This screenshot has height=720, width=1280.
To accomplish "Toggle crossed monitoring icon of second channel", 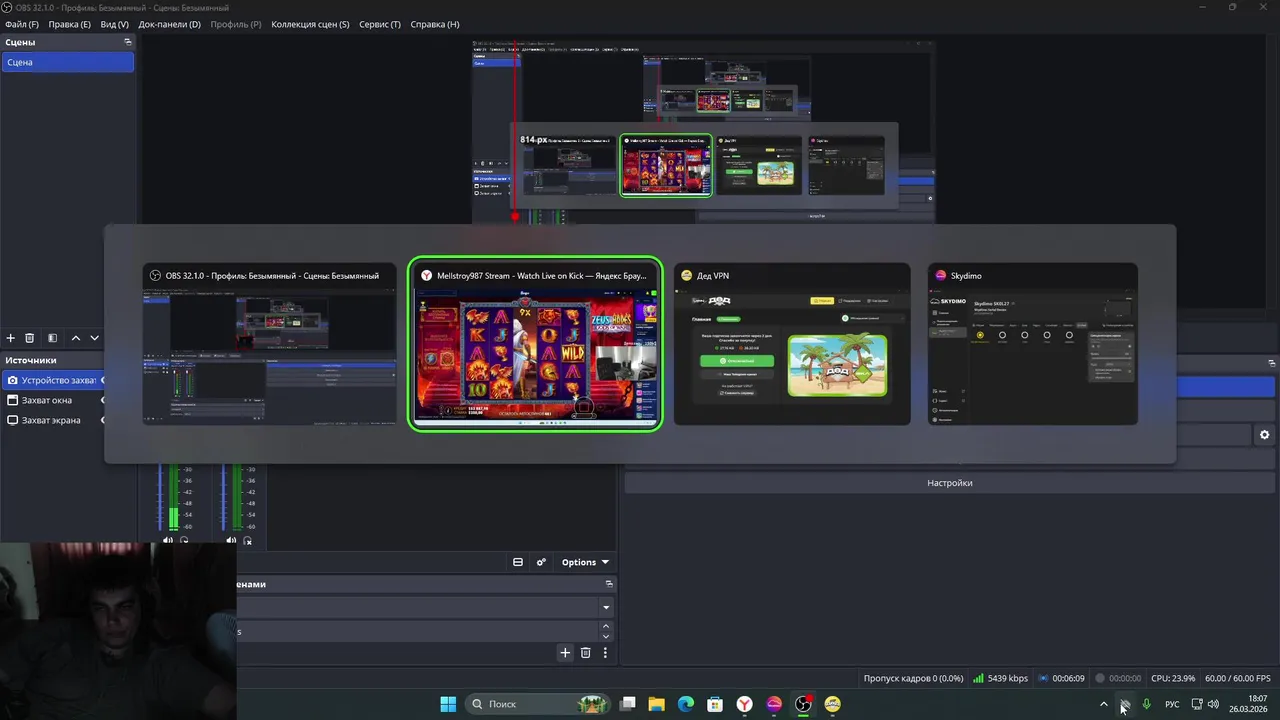I will click(x=247, y=541).
